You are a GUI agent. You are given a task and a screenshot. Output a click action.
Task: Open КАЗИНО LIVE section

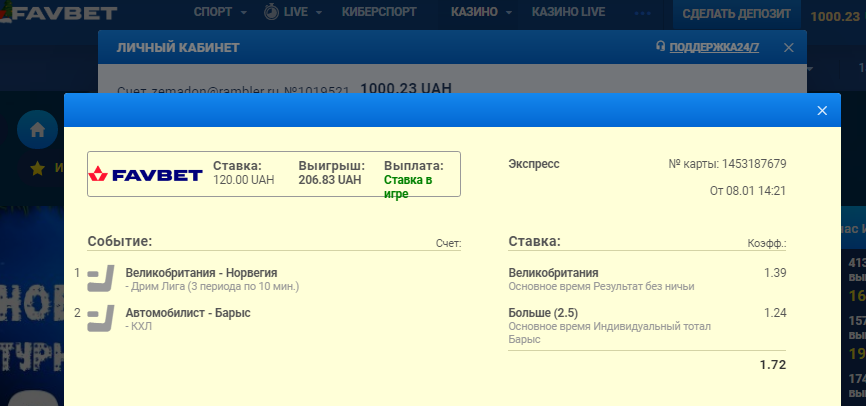coord(568,12)
